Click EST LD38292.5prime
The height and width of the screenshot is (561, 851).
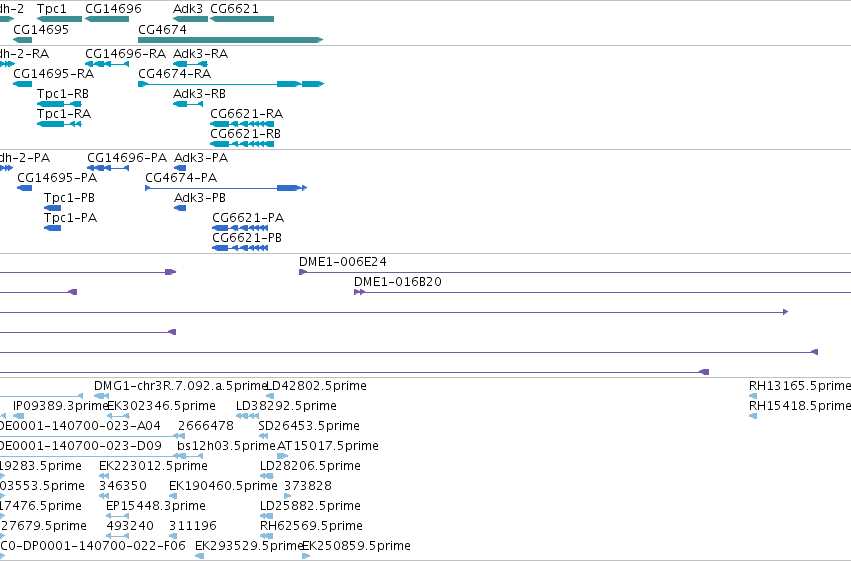pos(286,406)
